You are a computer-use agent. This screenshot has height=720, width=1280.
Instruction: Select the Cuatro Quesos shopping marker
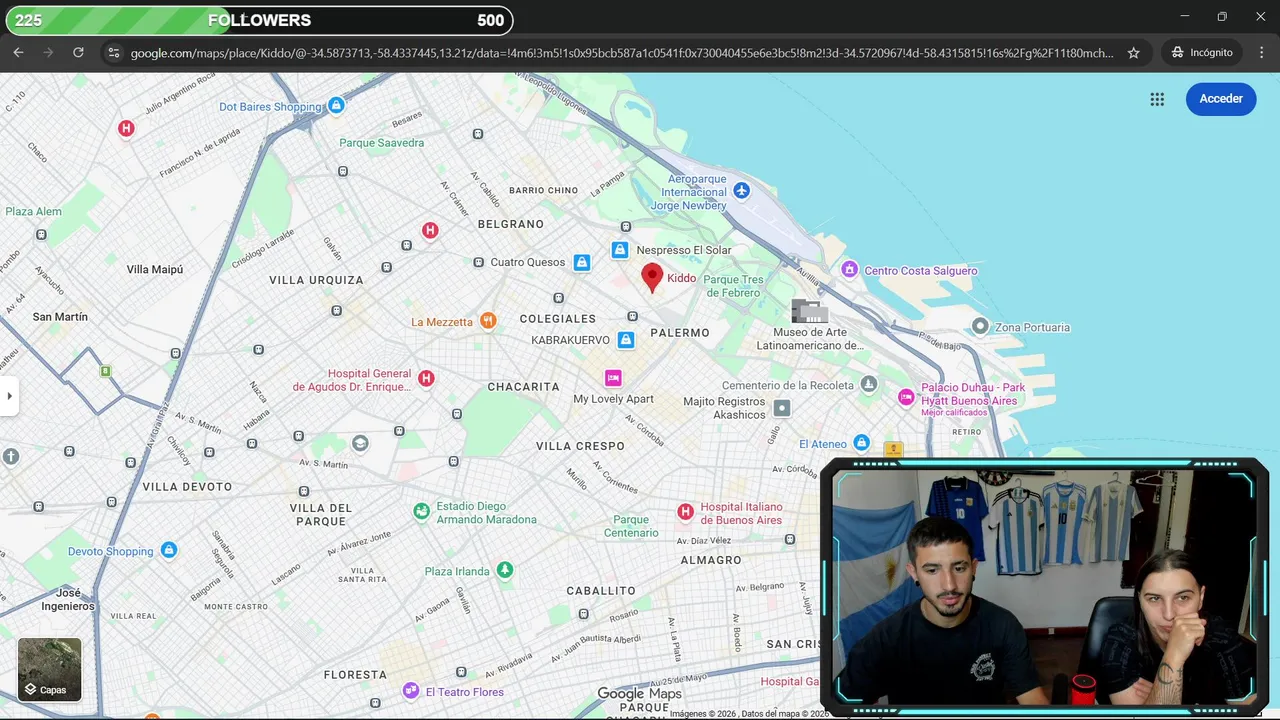pyautogui.click(x=582, y=262)
